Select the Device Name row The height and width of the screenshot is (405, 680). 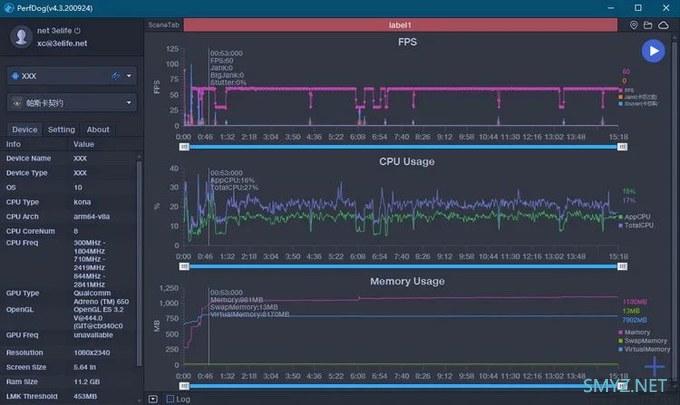[69, 158]
